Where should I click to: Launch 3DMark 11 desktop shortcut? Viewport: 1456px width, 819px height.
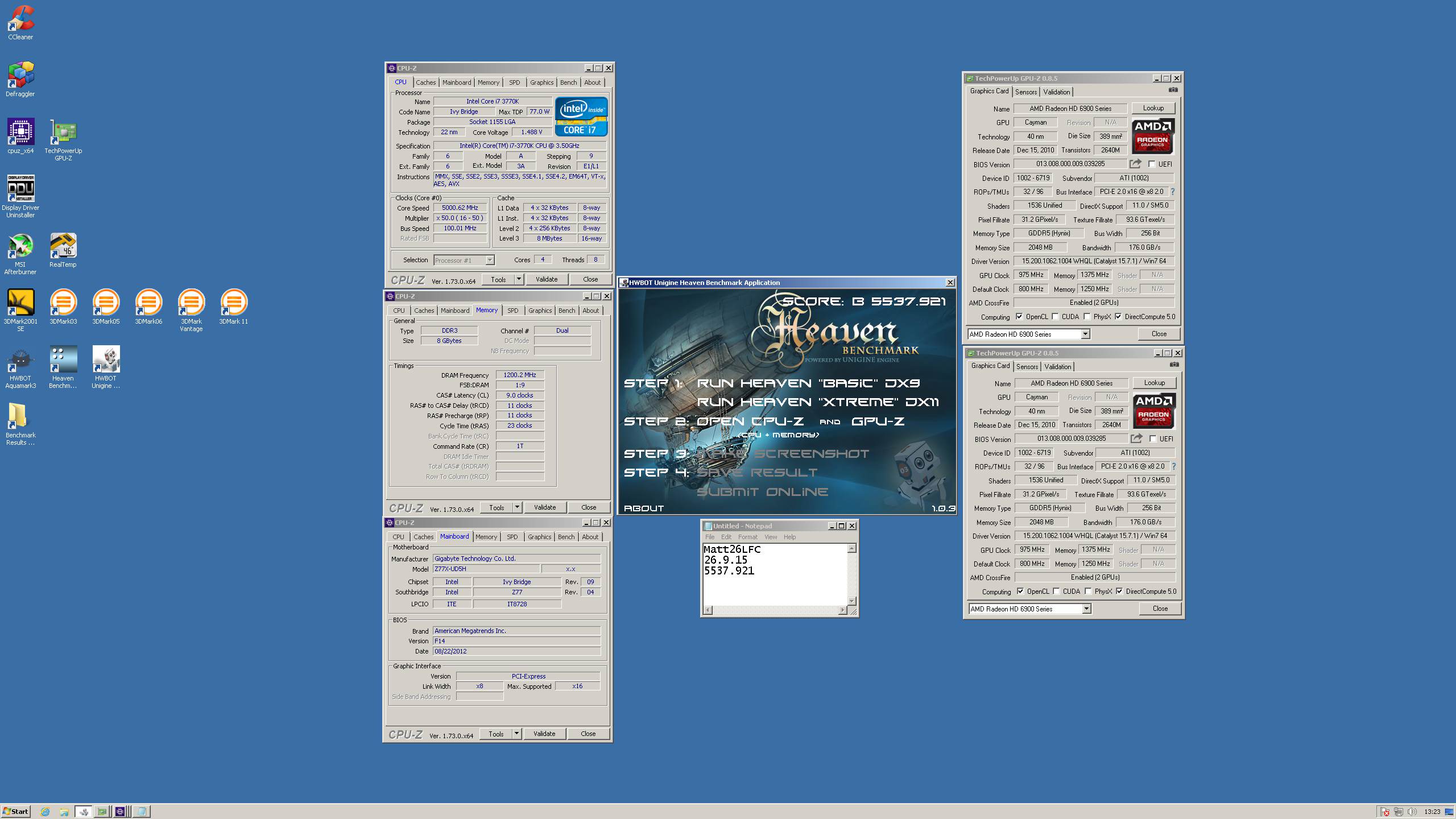[234, 307]
